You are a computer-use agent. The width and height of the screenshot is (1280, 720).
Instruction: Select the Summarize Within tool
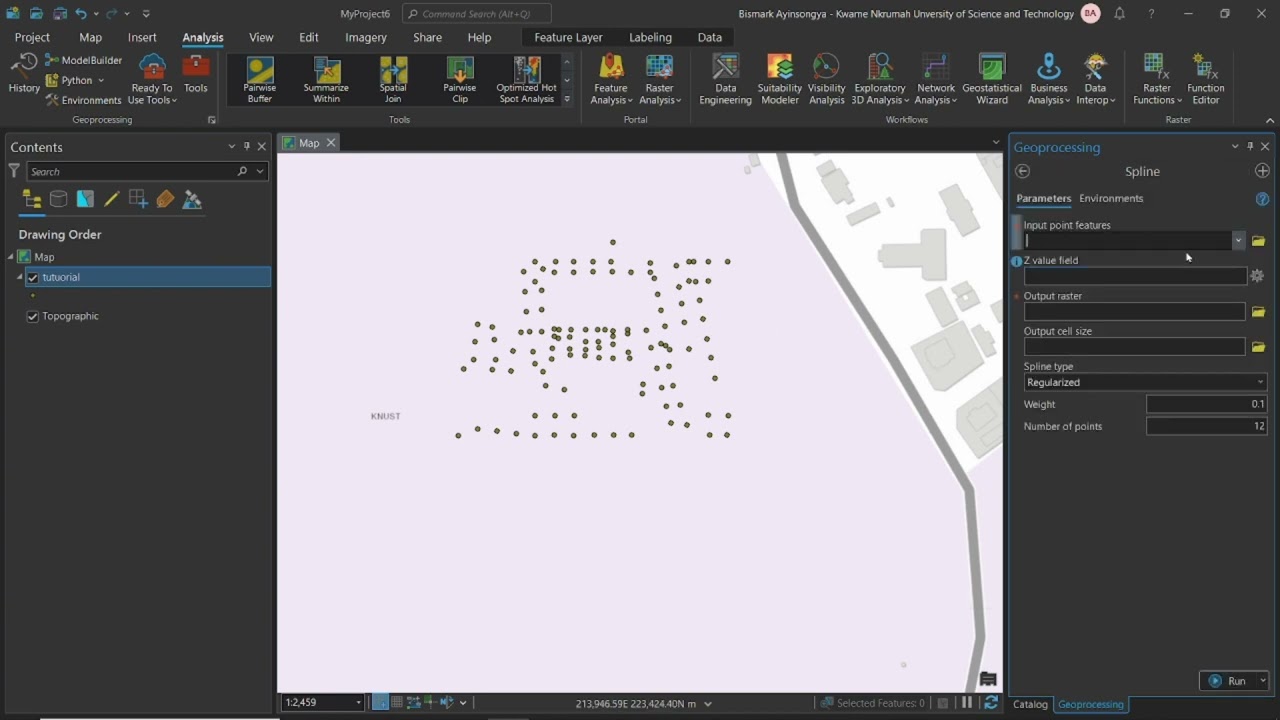pyautogui.click(x=327, y=80)
